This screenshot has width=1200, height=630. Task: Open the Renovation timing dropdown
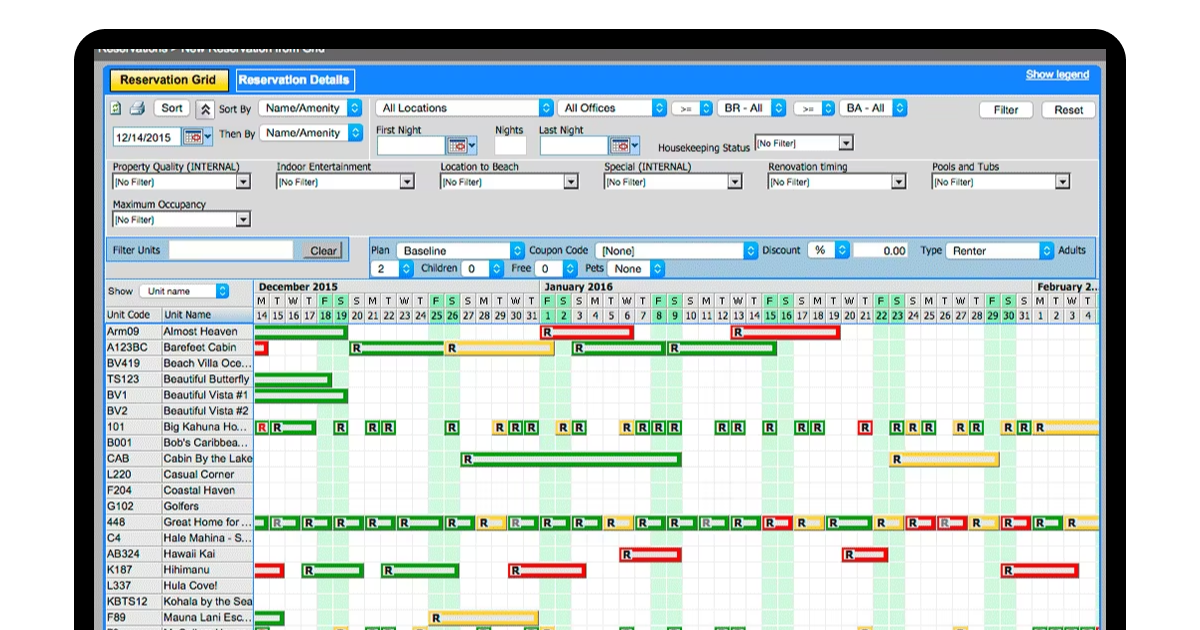pos(837,182)
